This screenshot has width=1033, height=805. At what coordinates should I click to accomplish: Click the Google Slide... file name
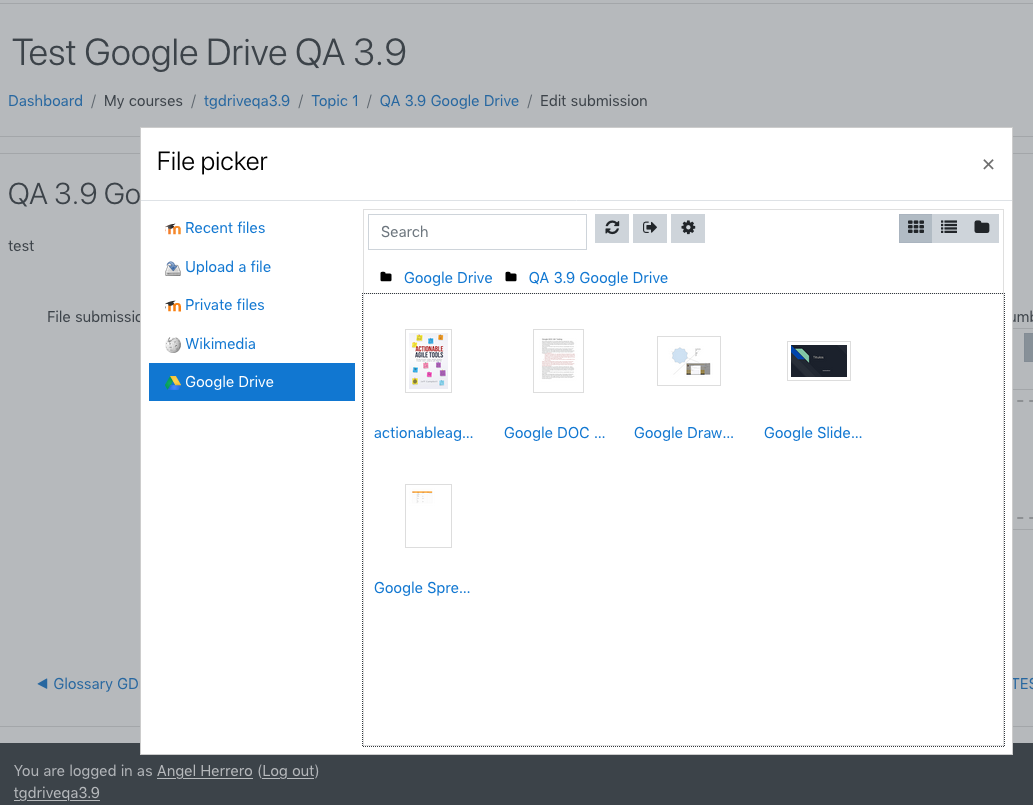coord(813,433)
